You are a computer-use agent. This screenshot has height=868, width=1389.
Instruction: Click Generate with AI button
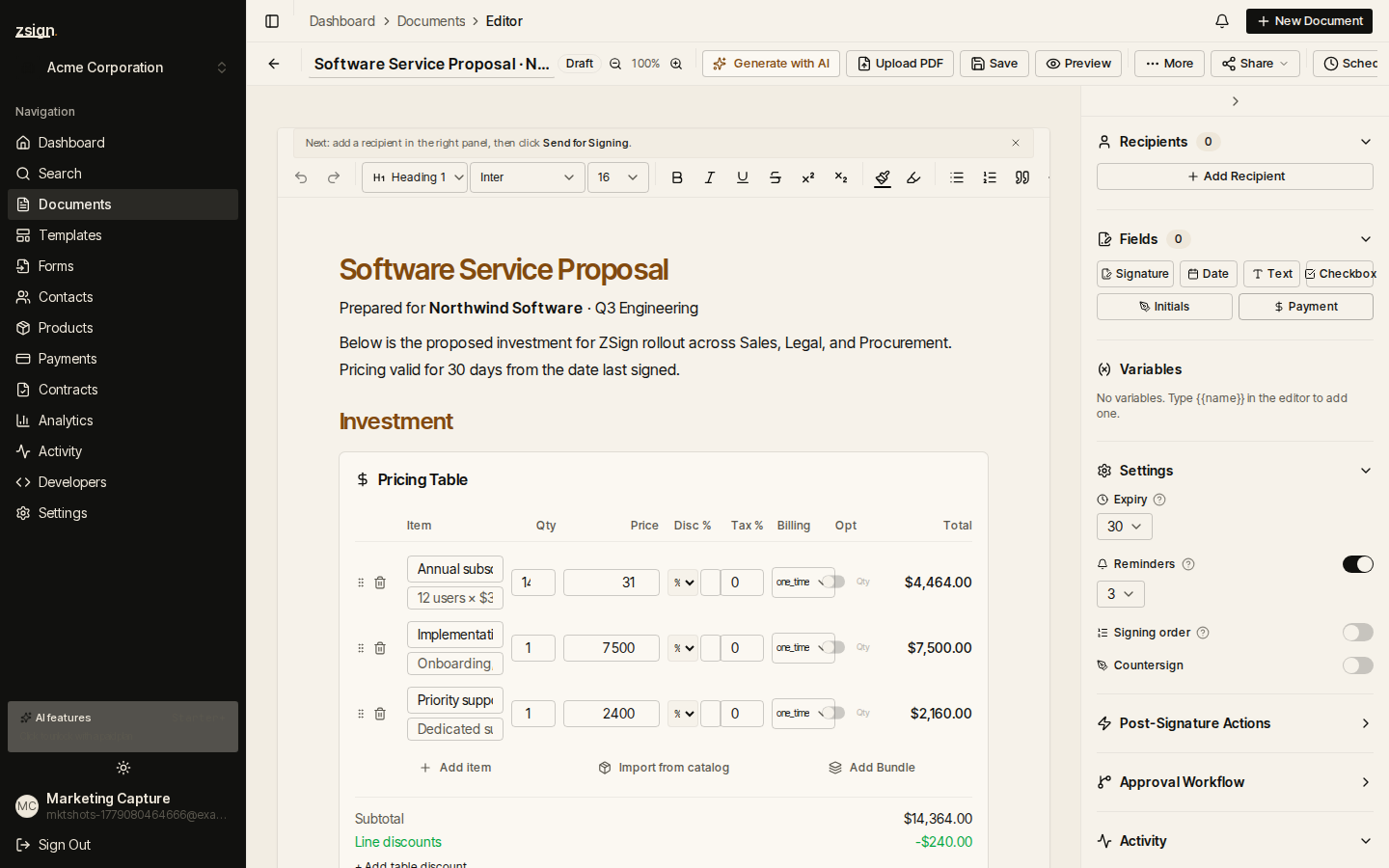[x=771, y=64]
